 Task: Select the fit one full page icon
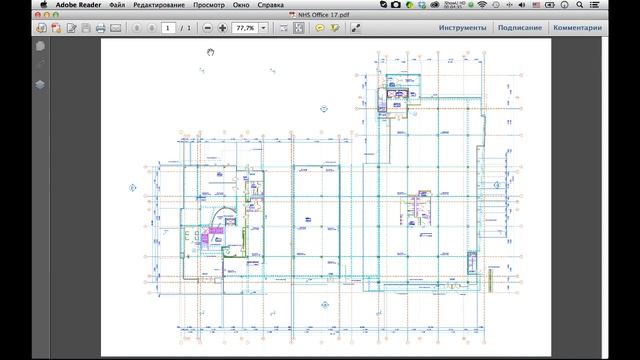click(299, 28)
